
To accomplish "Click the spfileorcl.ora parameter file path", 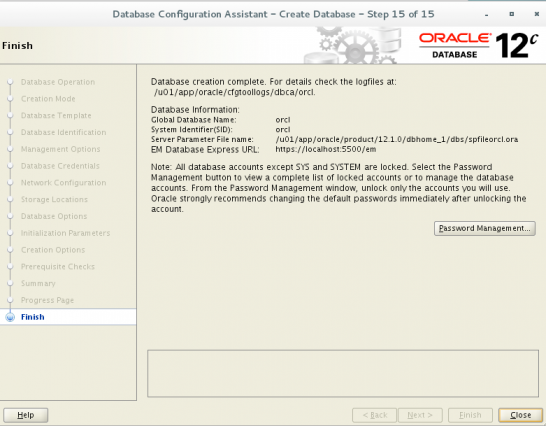I will [397, 139].
